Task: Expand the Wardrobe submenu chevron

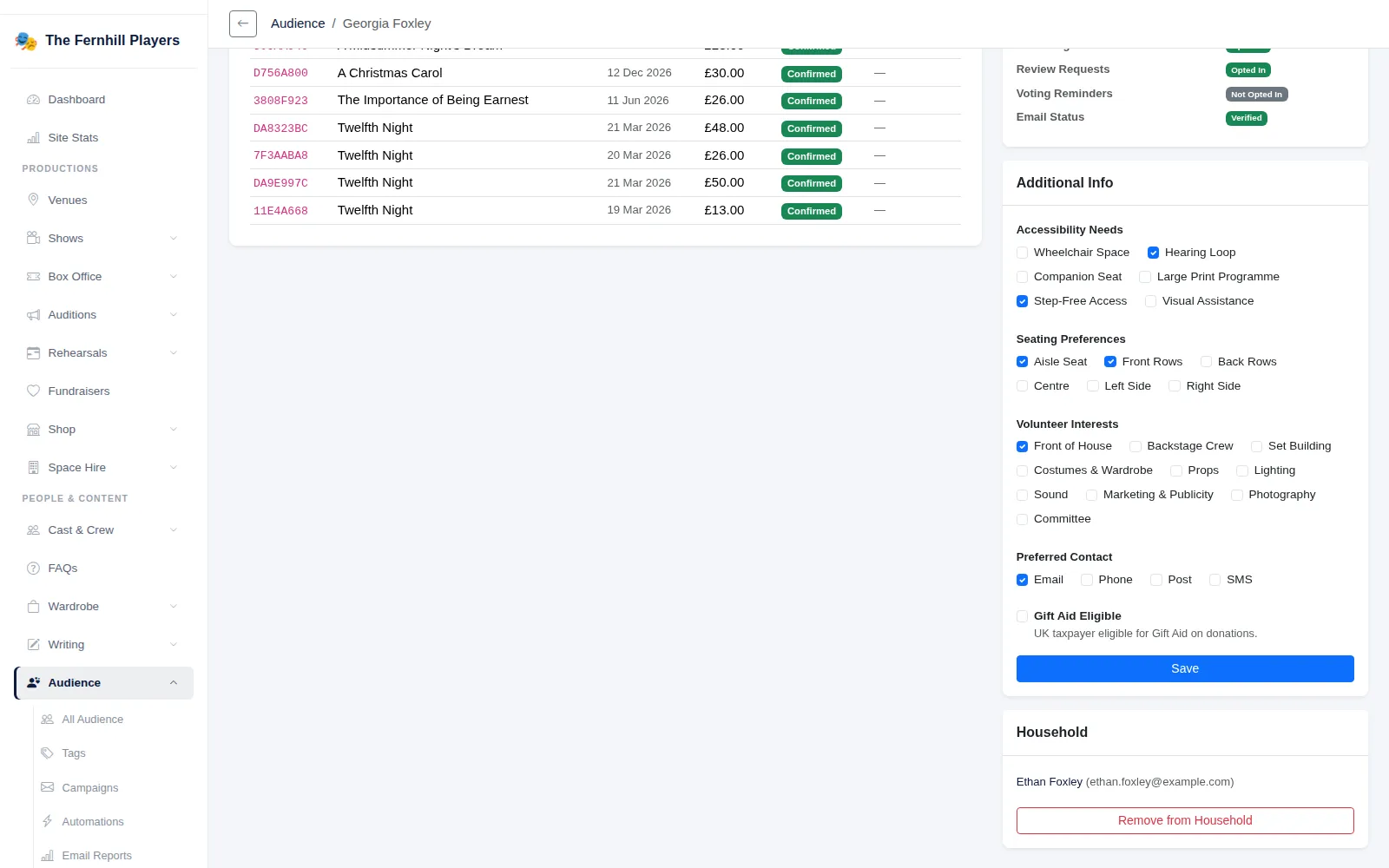Action: pos(174,607)
